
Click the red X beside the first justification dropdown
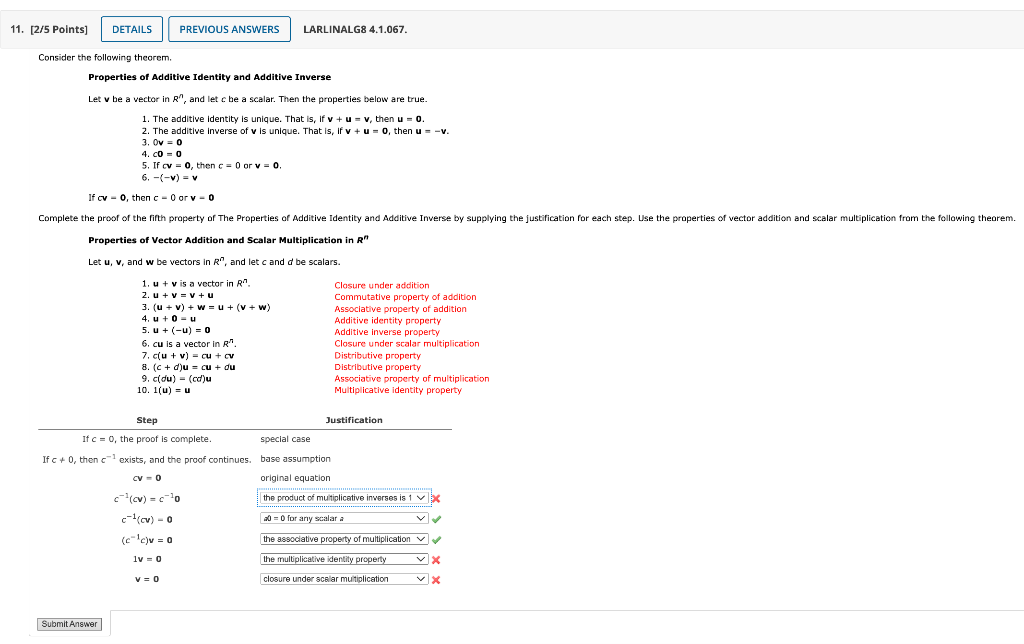434,497
